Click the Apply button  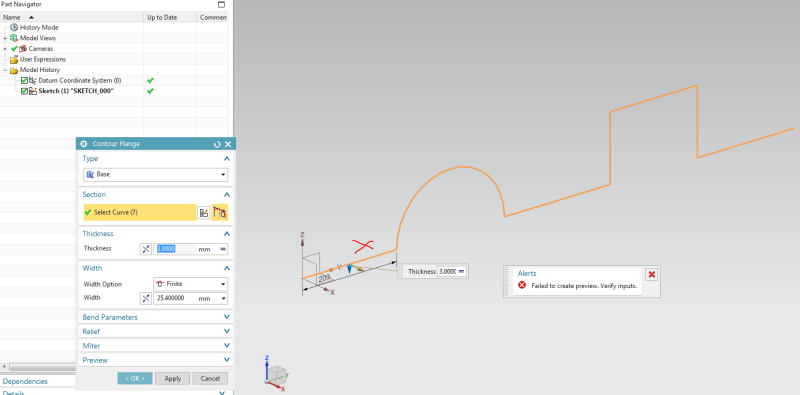(173, 378)
